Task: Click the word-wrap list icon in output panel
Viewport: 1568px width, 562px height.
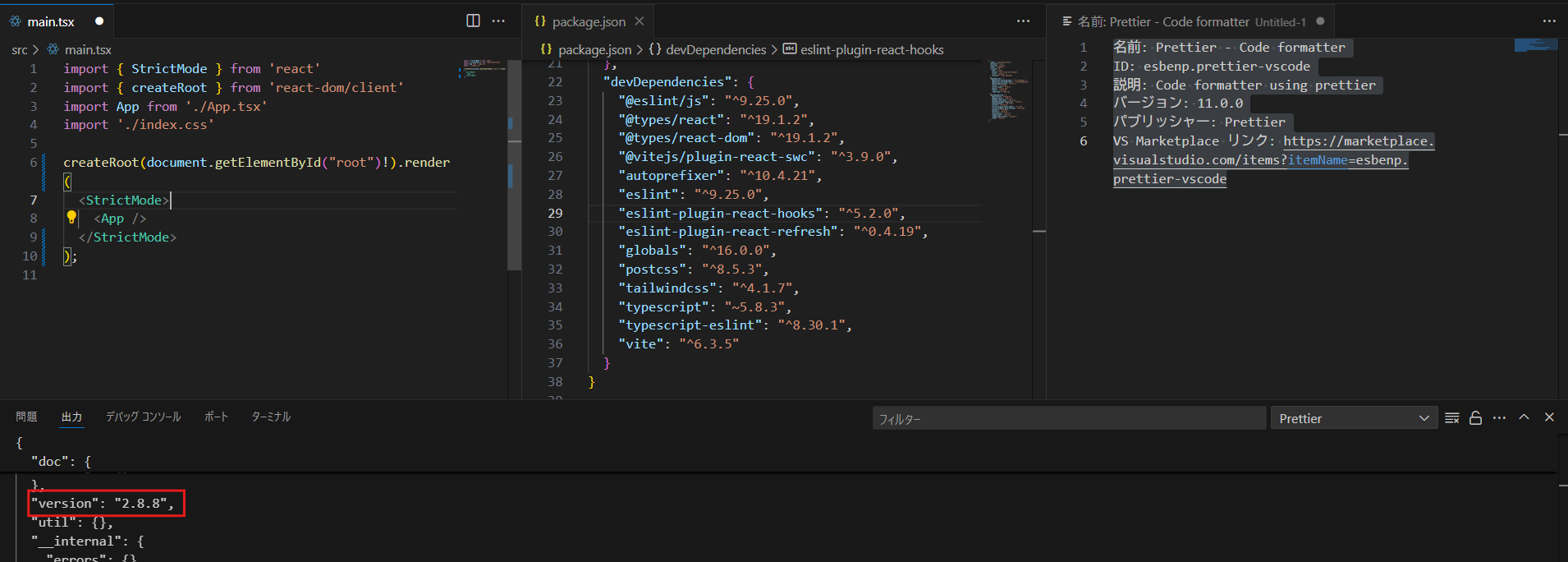Action: 1451,418
